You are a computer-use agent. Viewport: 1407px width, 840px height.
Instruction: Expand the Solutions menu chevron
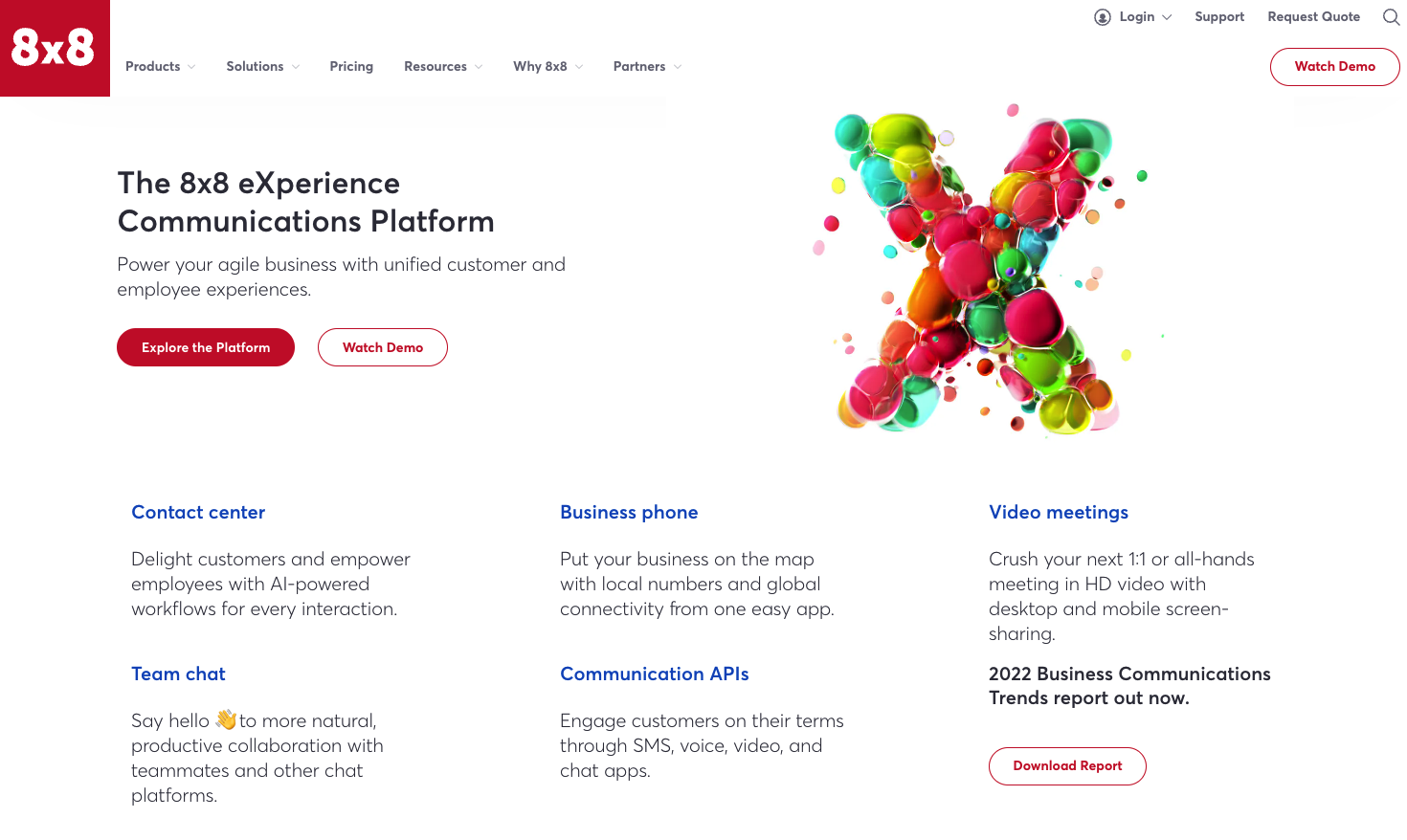point(296,67)
